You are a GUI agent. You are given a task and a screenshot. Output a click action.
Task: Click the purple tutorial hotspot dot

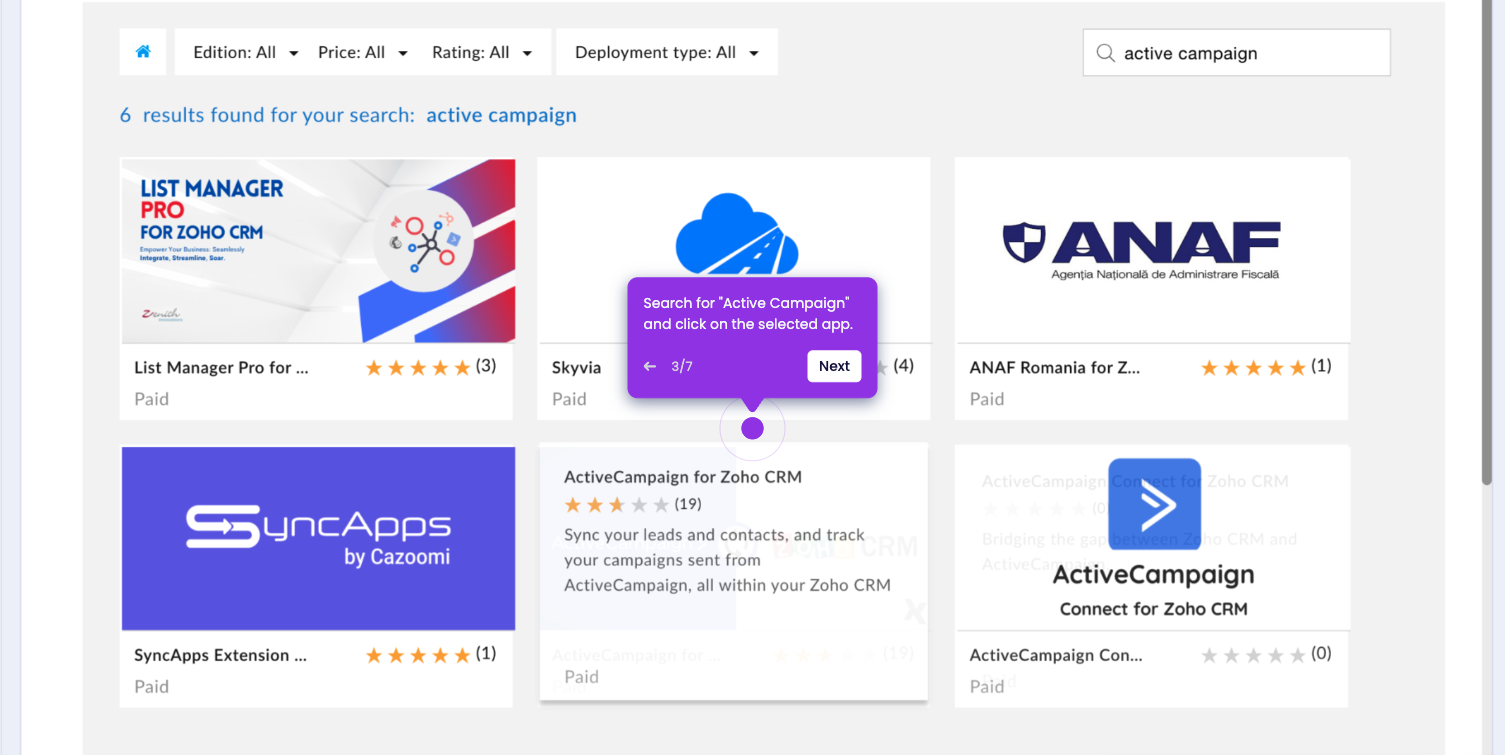(x=753, y=428)
